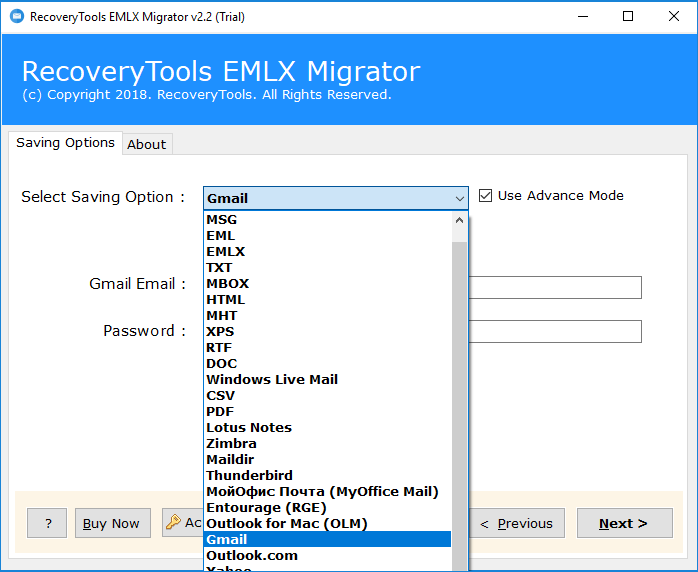Choose Outlook.com from the dropdown
This screenshot has width=698, height=572.
pyautogui.click(x=328, y=556)
